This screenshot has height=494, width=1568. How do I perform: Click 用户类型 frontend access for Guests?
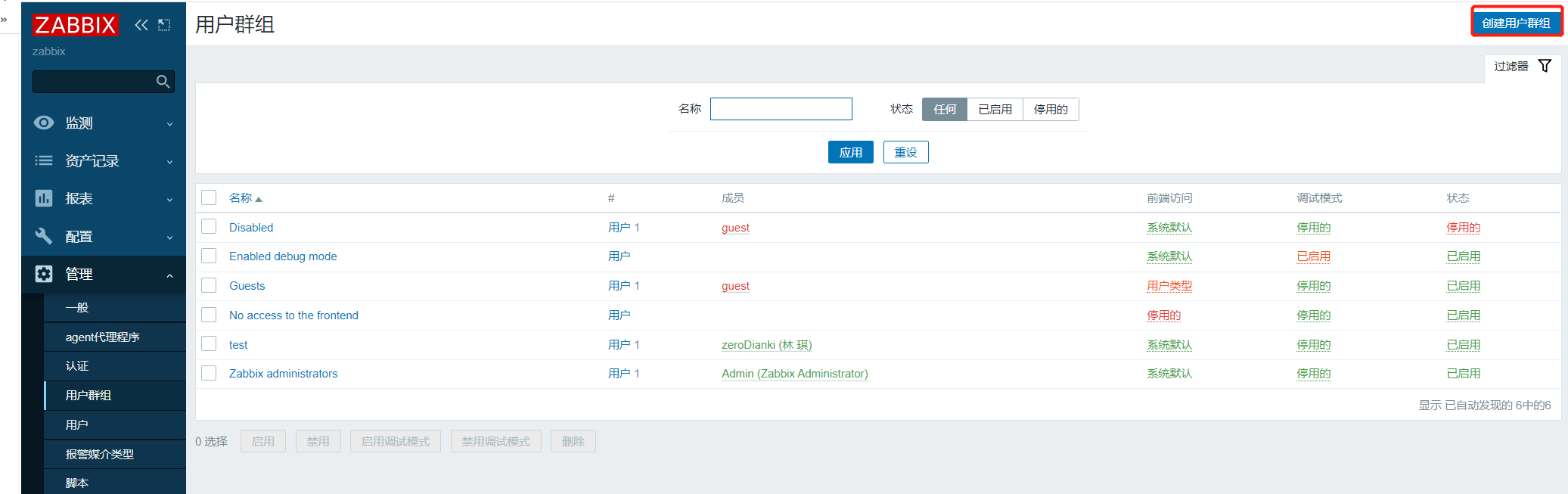(x=1169, y=286)
